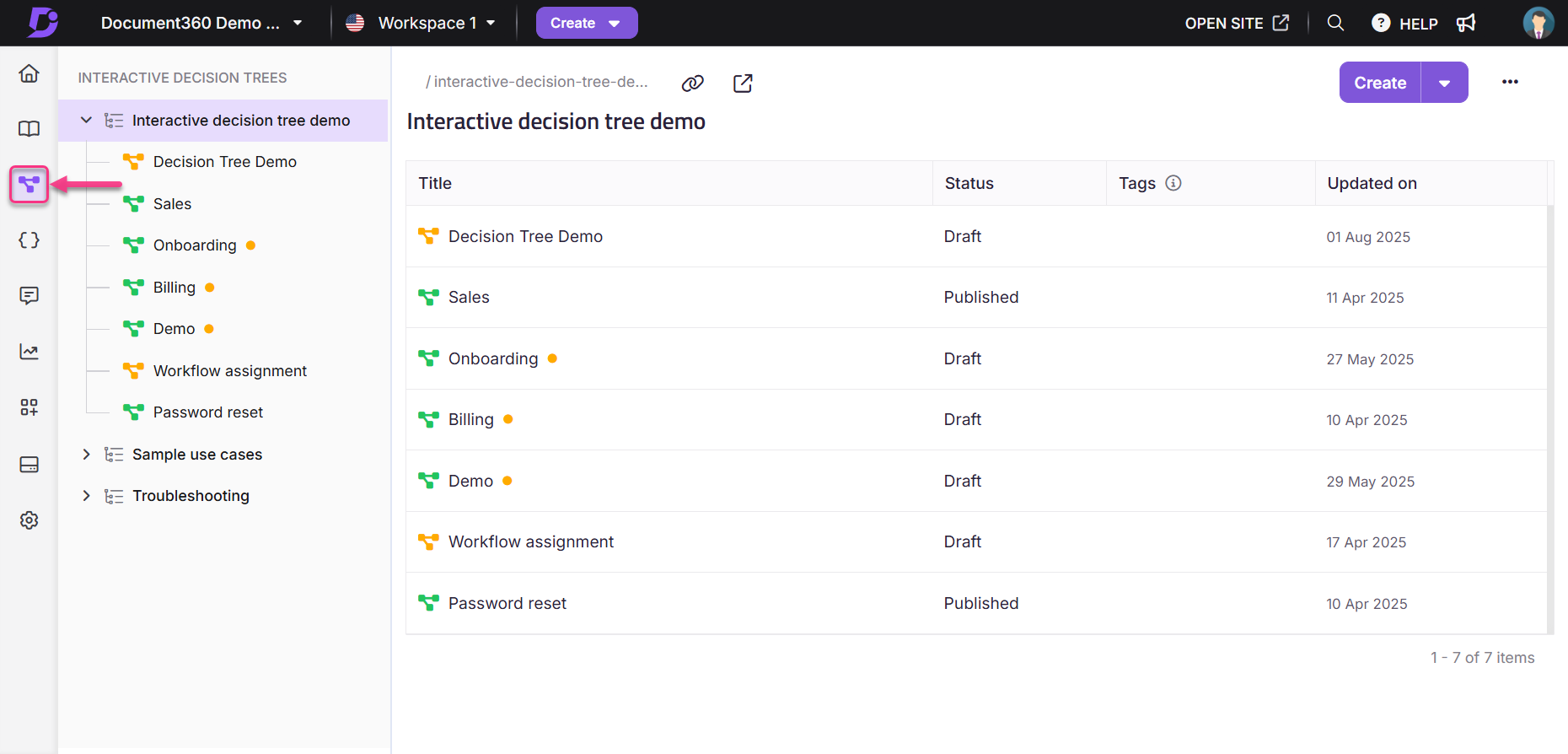
Task: Select Decision Tree Demo in sidebar tree
Action: 225,162
